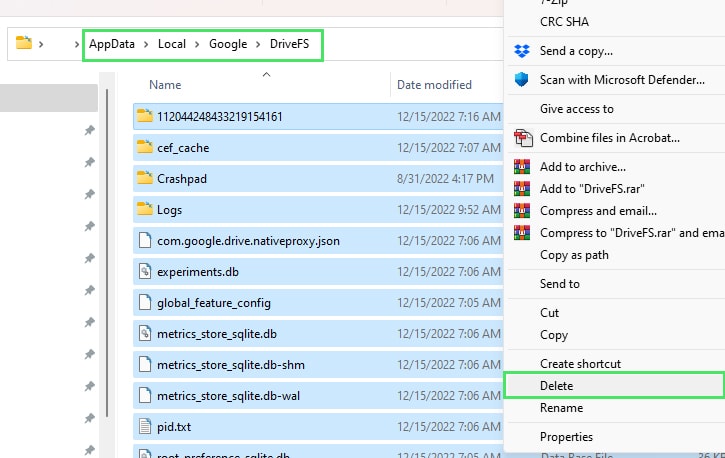Expand the chevron after AppData in path
The width and height of the screenshot is (725, 458).
(146, 44)
